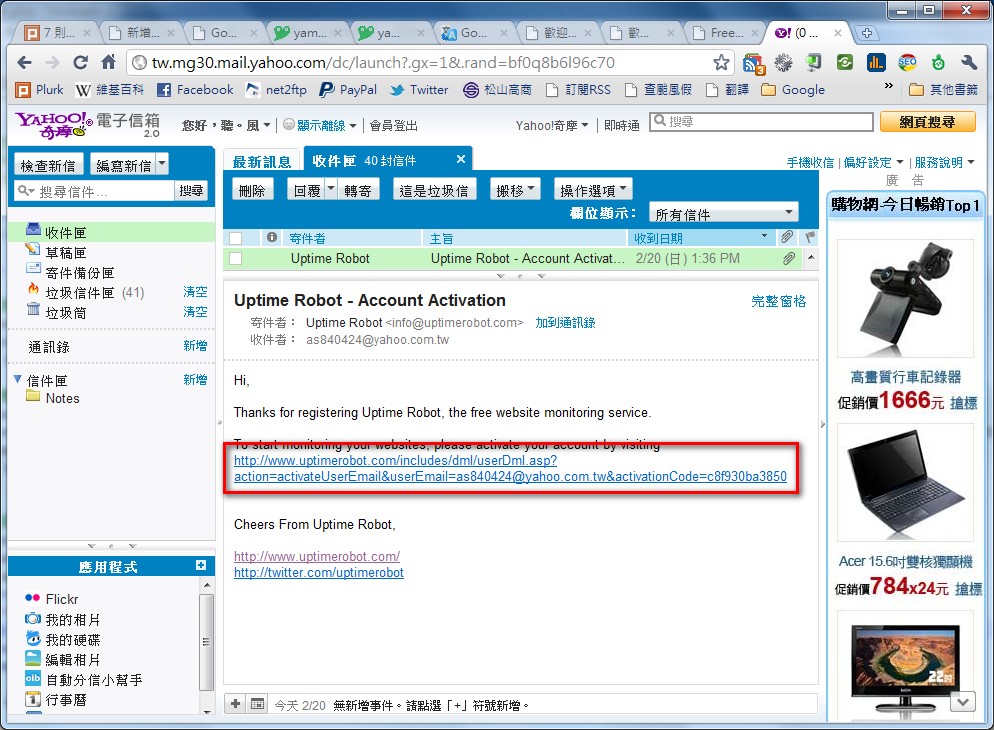994x730 pixels.
Task: Add a calendar event with plus button
Action: tap(235, 704)
